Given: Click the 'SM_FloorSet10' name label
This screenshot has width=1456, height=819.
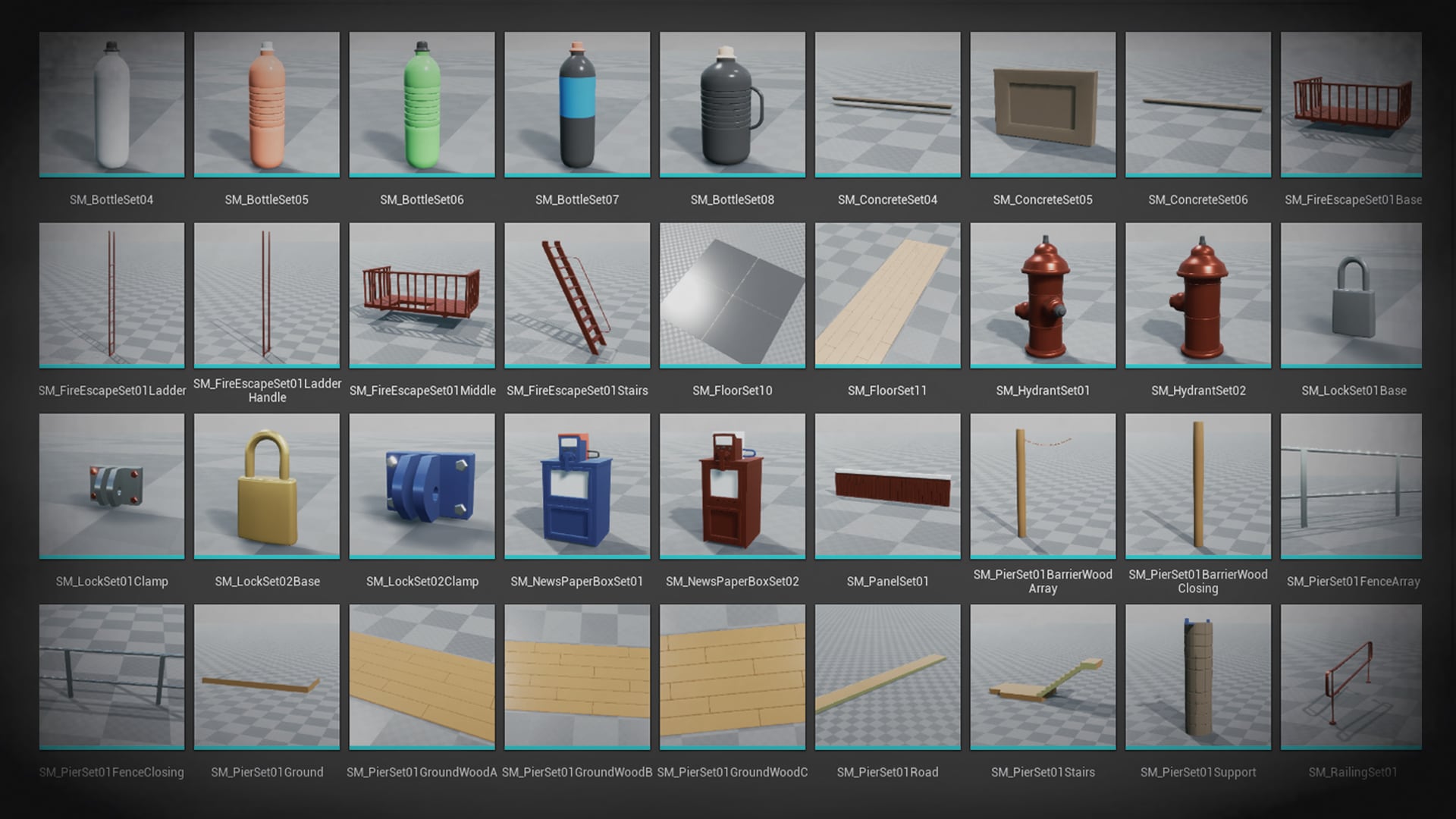Looking at the screenshot, I should (733, 391).
